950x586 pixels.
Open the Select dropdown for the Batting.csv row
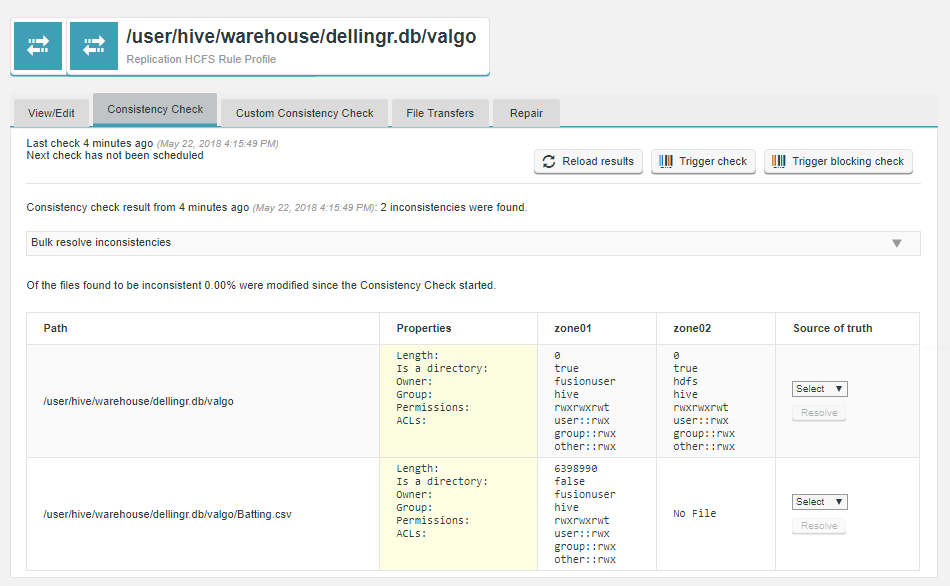(x=819, y=502)
